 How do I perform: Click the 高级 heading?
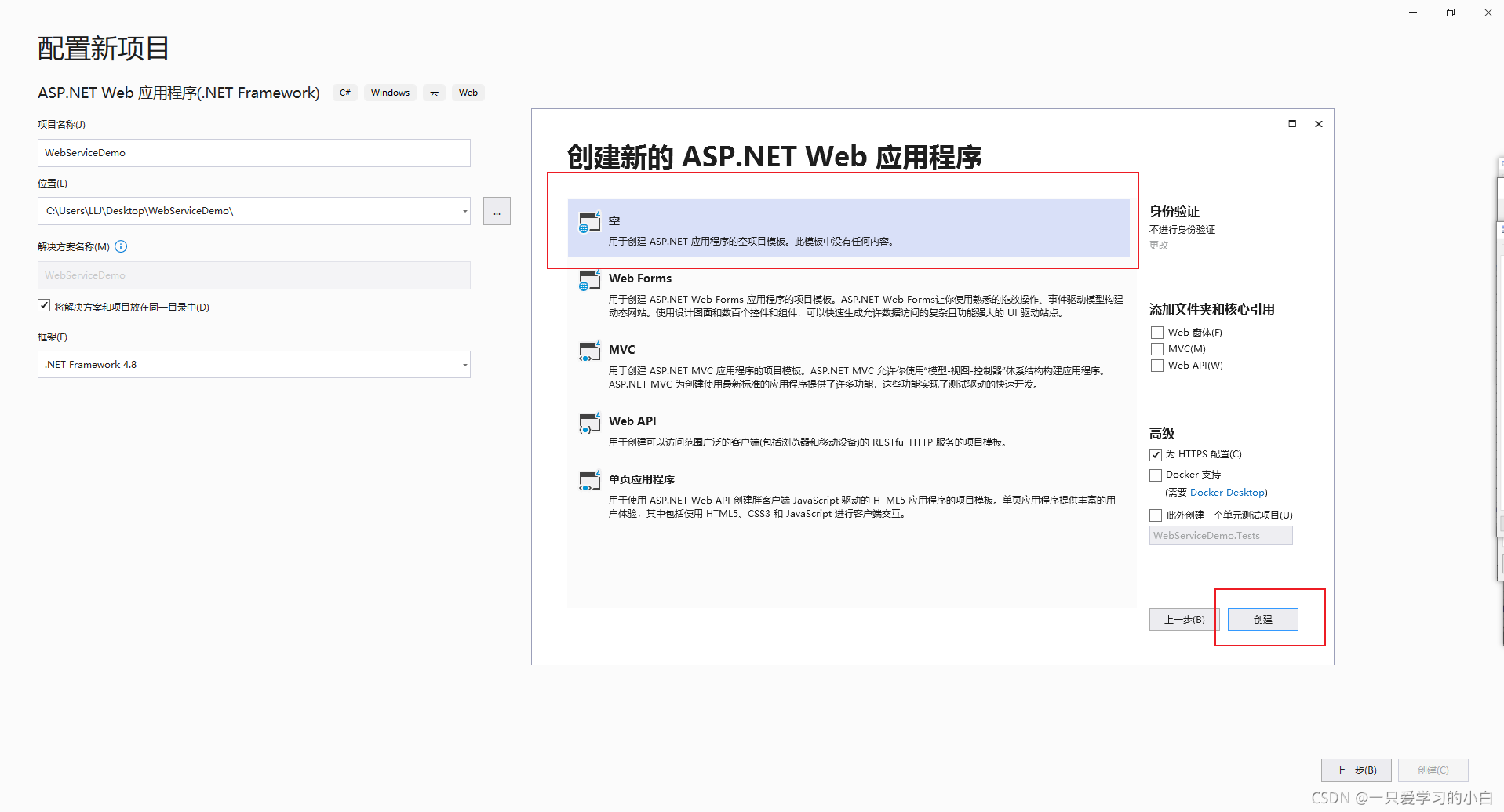pos(1162,433)
